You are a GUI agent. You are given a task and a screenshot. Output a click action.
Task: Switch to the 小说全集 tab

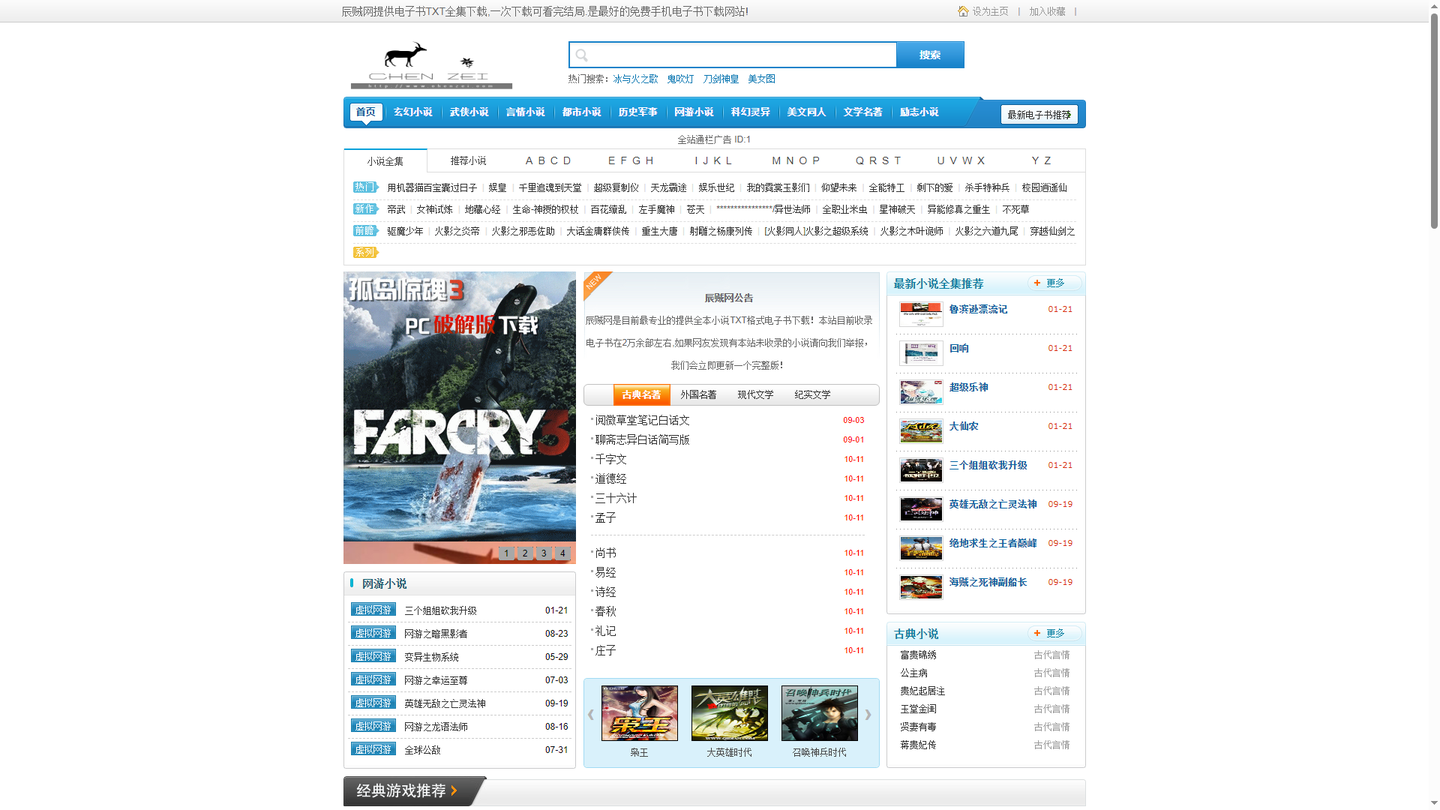point(385,161)
